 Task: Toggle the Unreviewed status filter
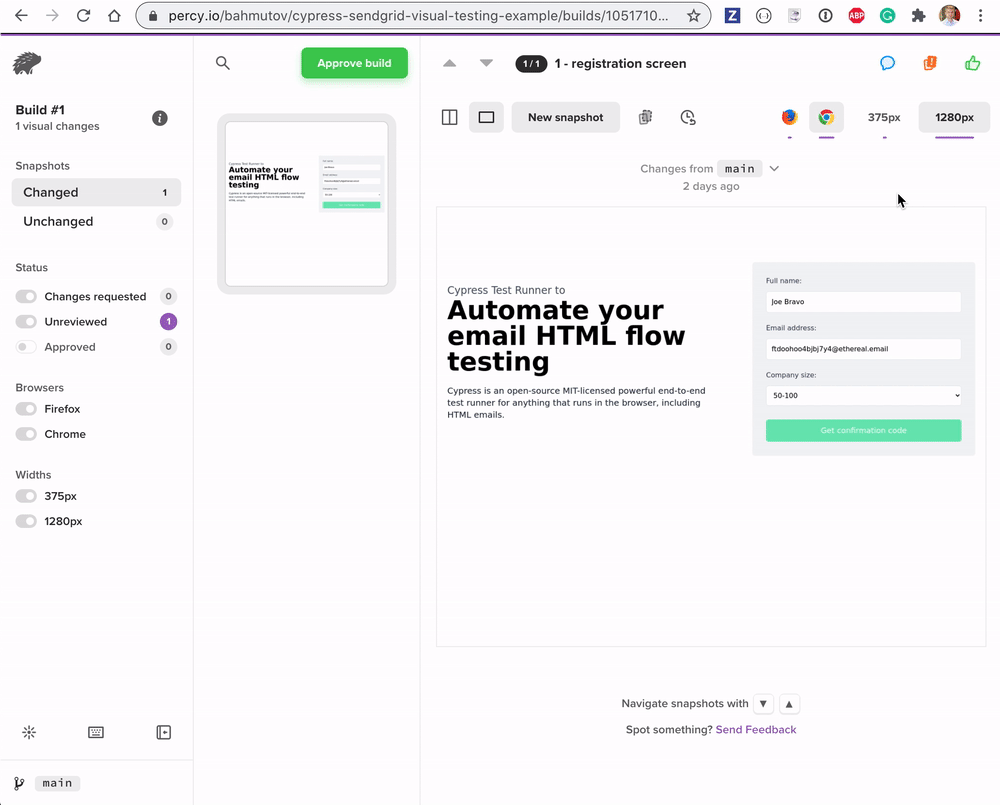coord(26,321)
